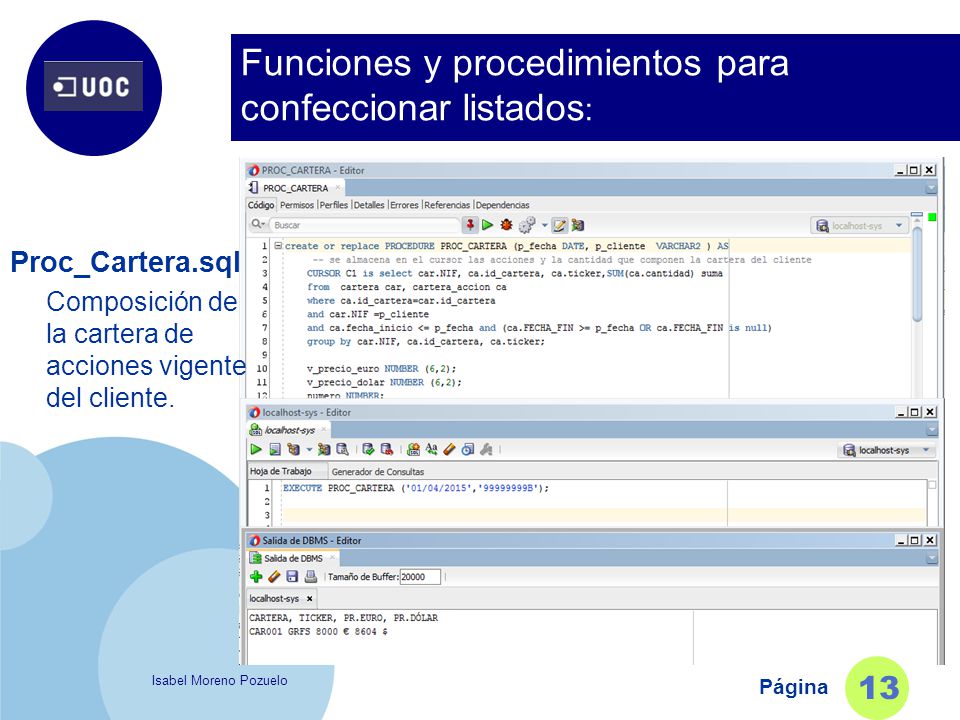
Task: Click the green status indicator square
Action: click(x=932, y=217)
